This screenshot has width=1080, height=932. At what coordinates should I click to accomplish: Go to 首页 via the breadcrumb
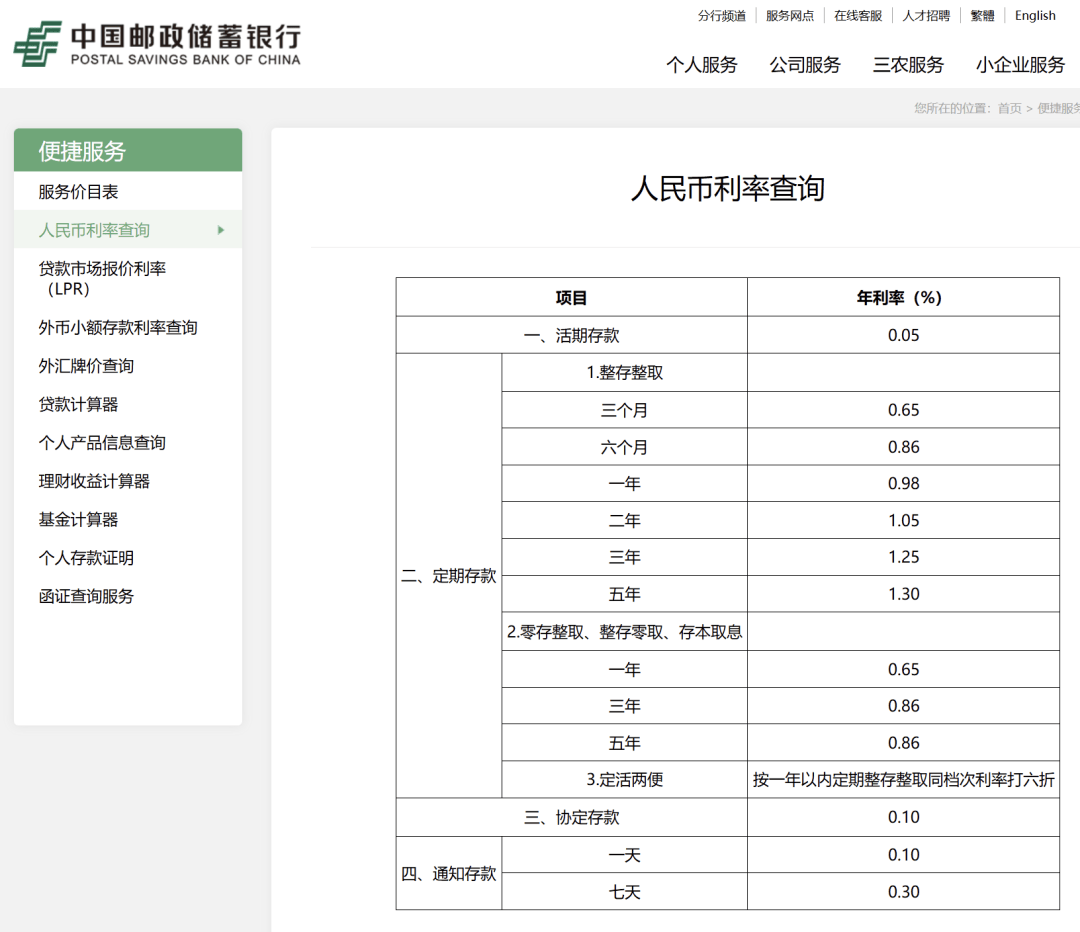pyautogui.click(x=1009, y=107)
